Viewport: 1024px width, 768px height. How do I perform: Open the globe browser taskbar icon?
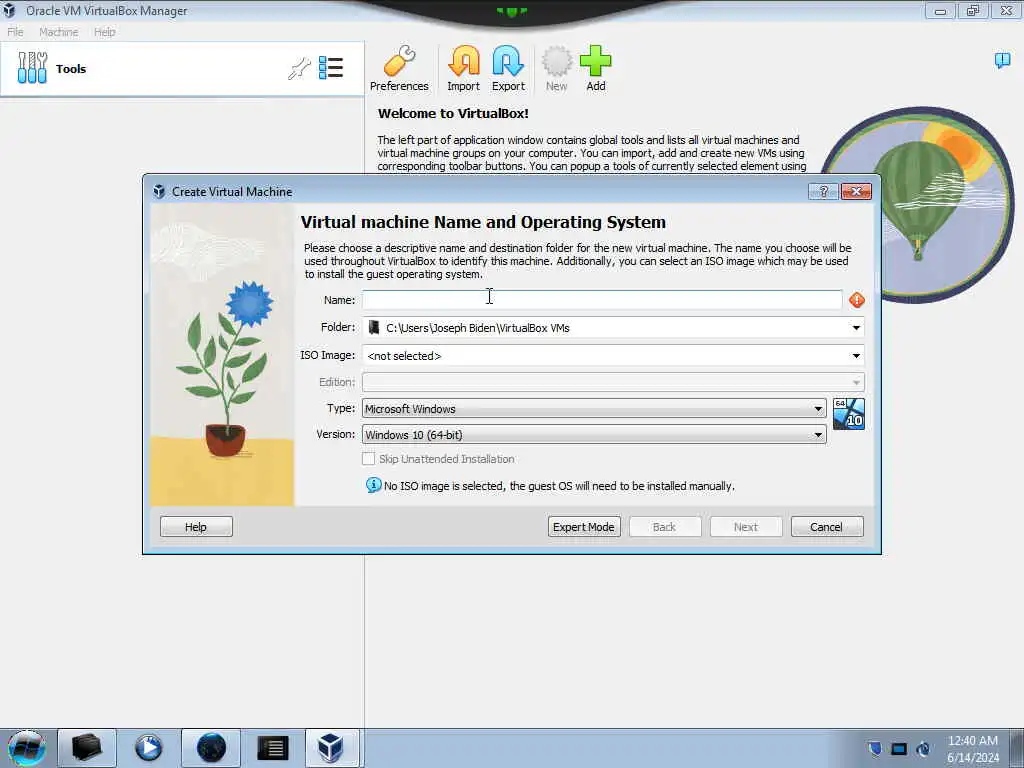(211, 748)
